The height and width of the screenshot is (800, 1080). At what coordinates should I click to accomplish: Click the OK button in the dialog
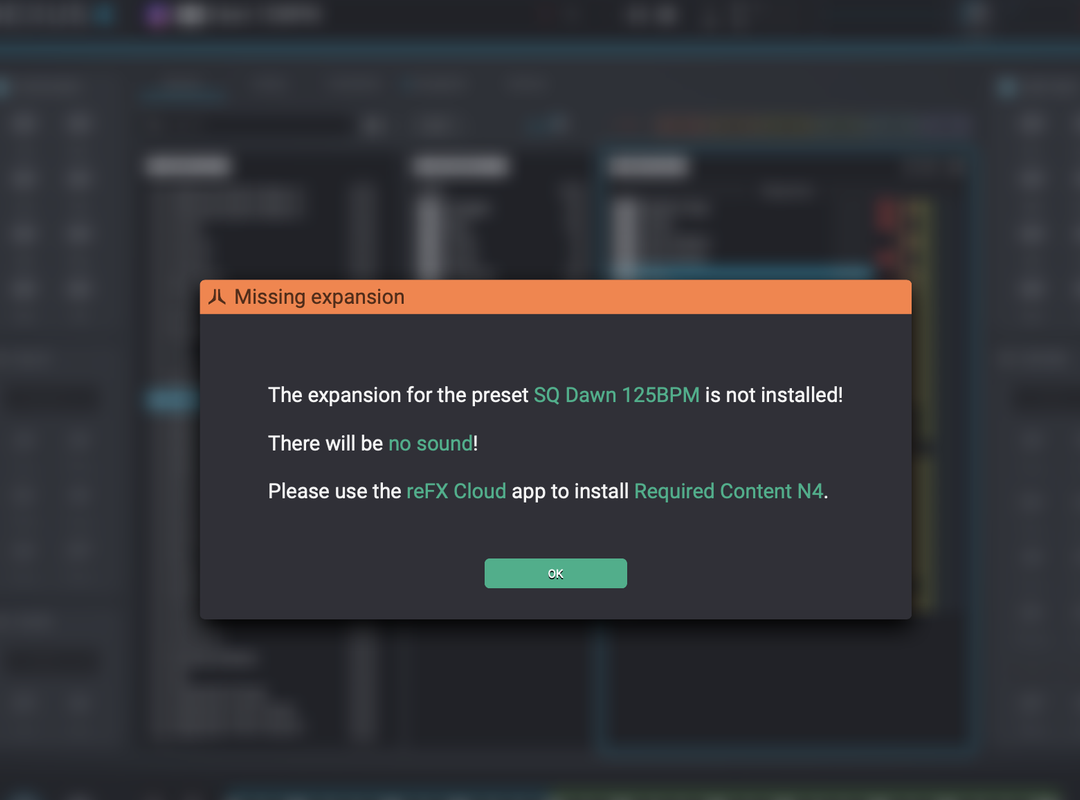555,573
